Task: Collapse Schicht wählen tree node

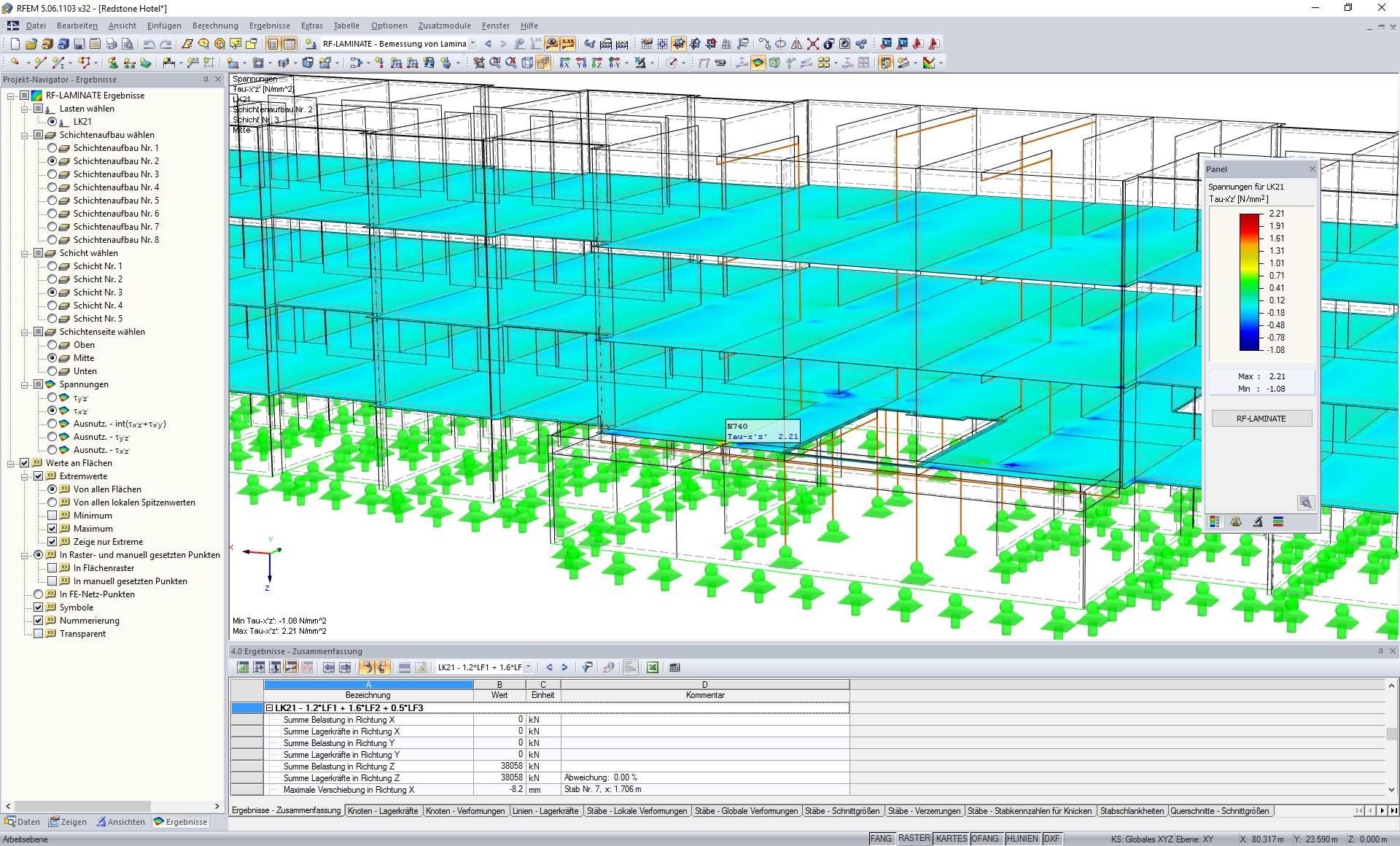Action: (x=25, y=253)
